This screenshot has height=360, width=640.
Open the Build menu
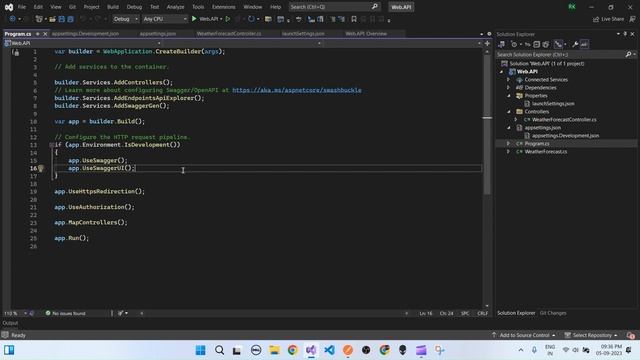point(113,7)
